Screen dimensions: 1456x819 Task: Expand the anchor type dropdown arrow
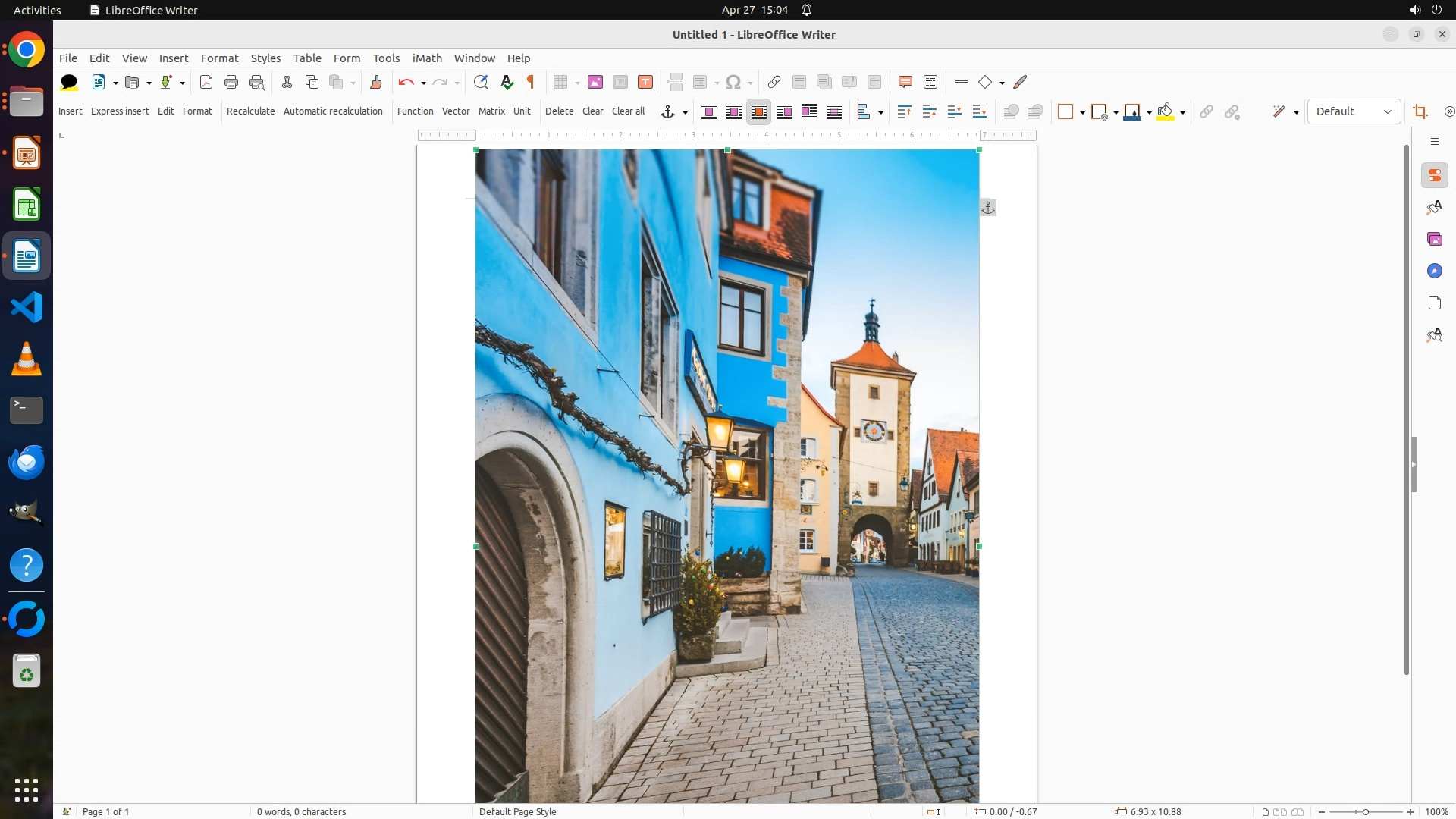click(x=685, y=112)
